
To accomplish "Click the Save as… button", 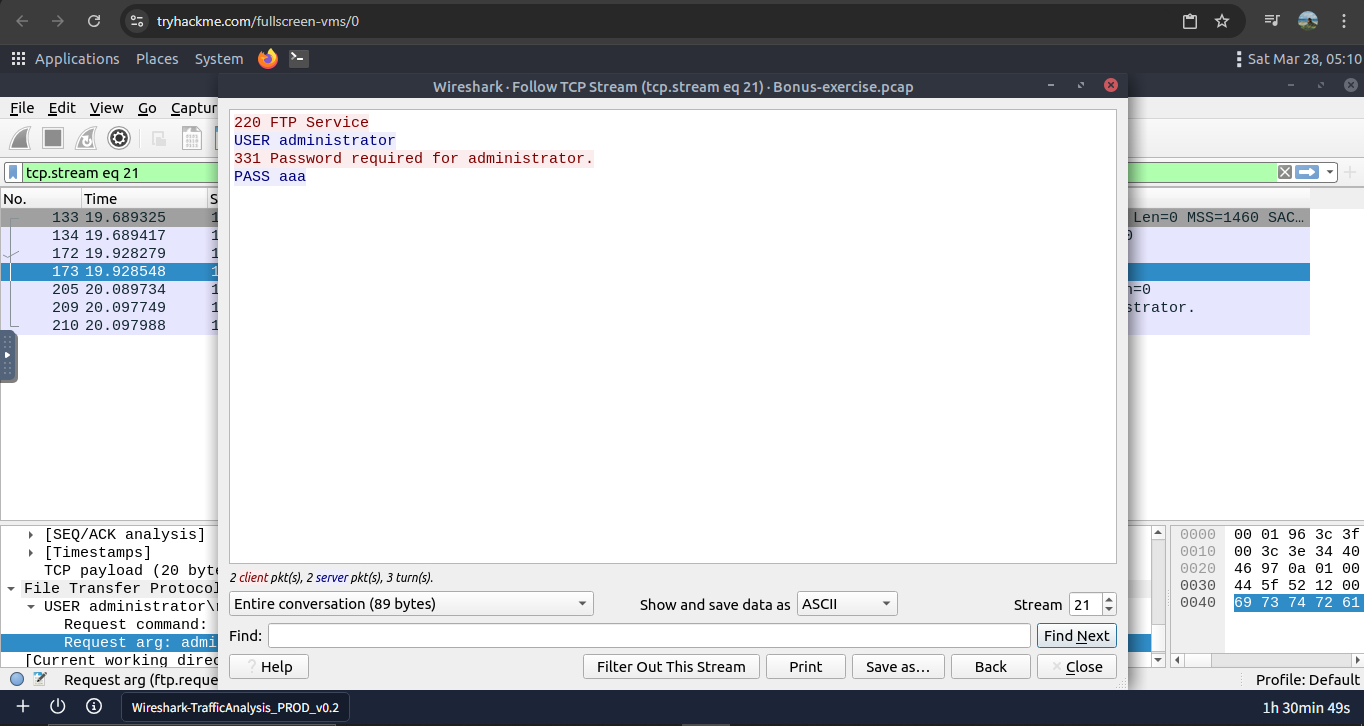I will pos(898,667).
